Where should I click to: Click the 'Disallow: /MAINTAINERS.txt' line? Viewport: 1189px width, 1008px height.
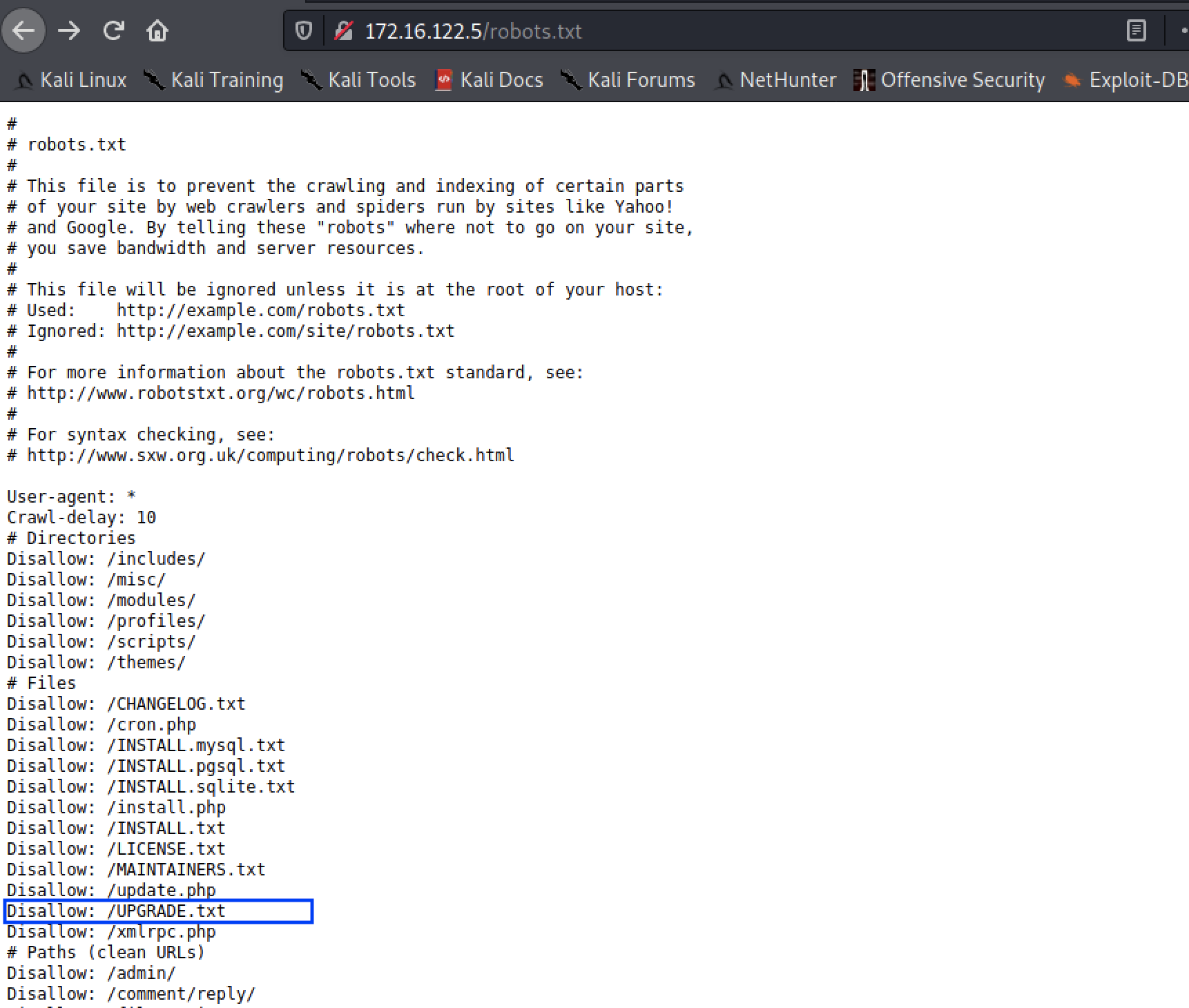[137, 869]
